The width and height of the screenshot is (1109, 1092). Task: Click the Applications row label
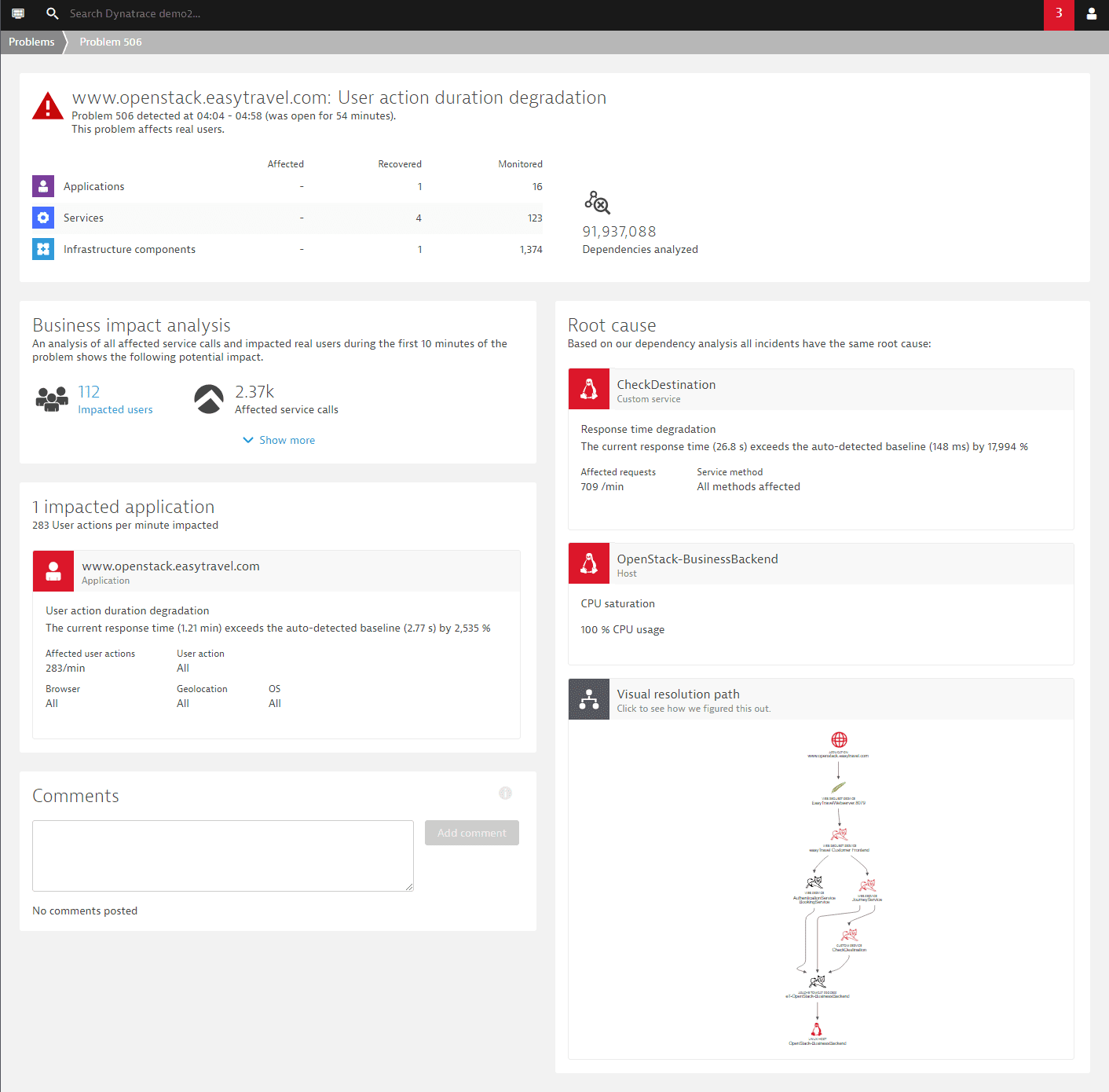[93, 186]
